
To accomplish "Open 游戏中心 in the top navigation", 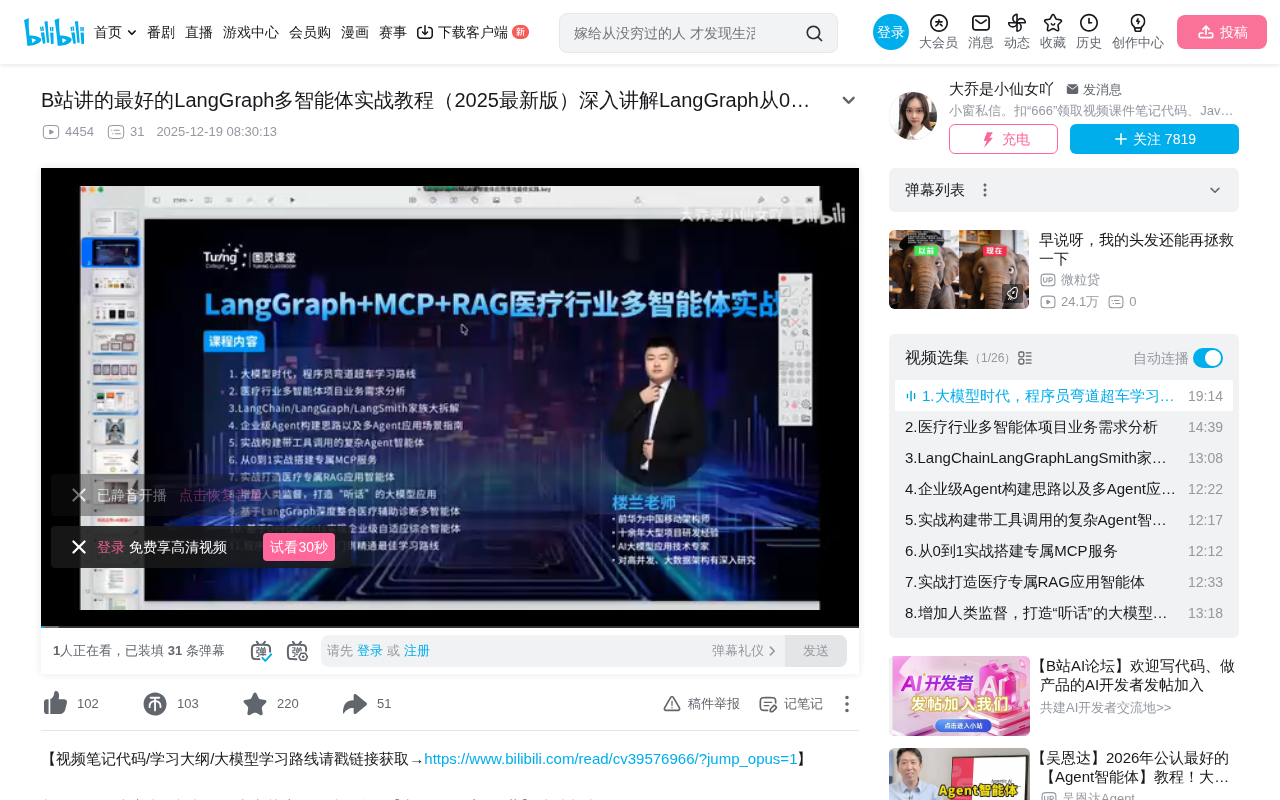I will coord(251,32).
